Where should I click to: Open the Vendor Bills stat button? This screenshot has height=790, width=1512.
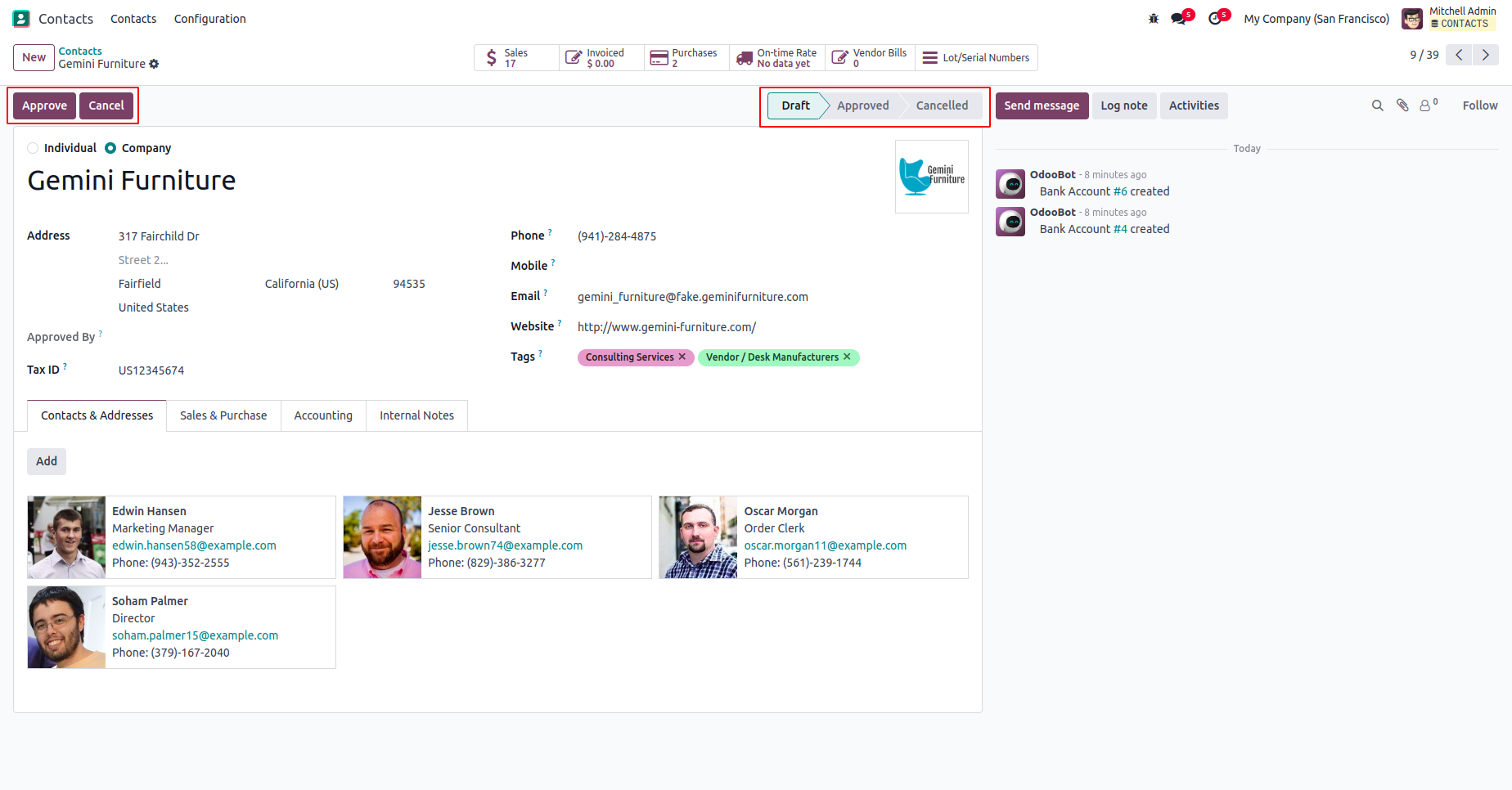click(x=871, y=58)
